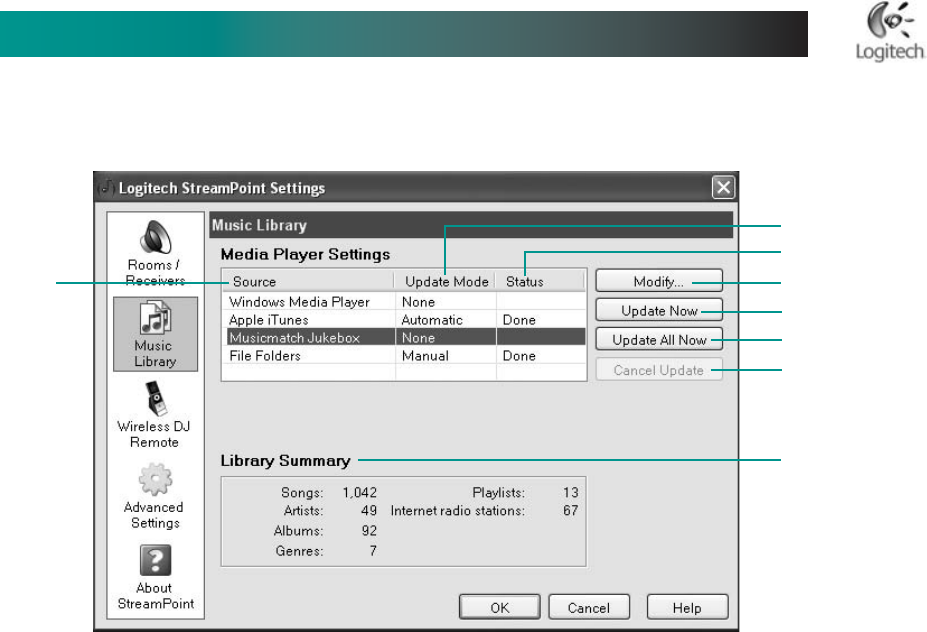Click the Update Now button
Image resolution: width=927 pixels, height=632 pixels.
click(x=659, y=310)
